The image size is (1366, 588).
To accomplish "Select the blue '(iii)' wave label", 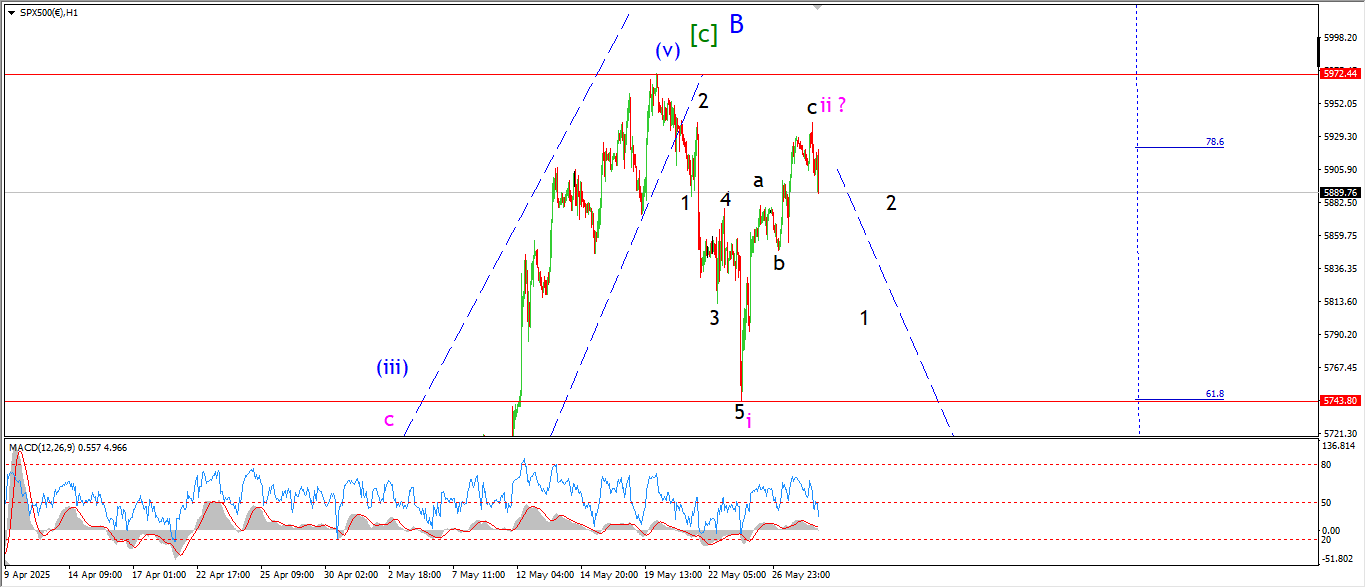I will [x=391, y=367].
